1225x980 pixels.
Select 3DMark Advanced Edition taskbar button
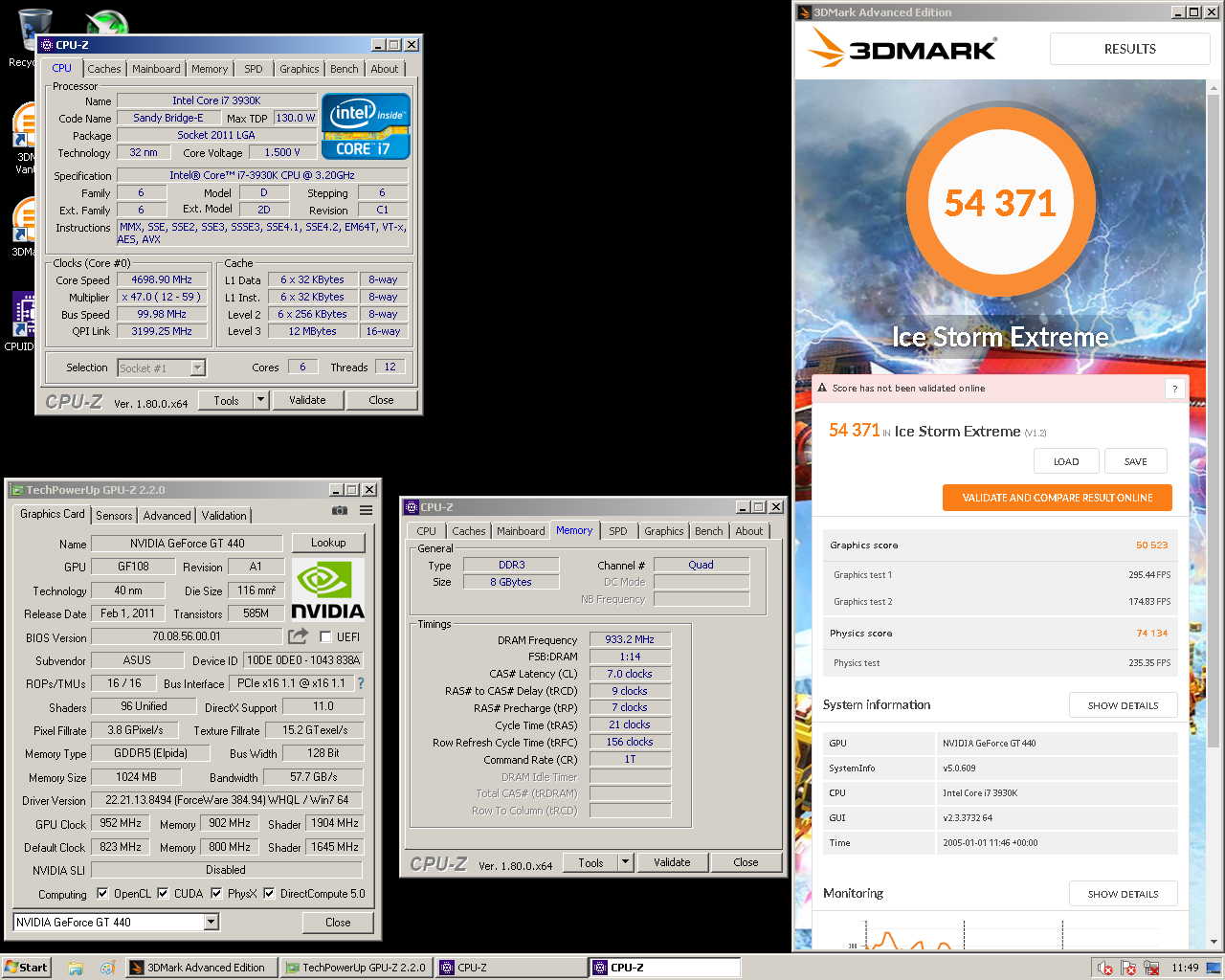tap(201, 968)
